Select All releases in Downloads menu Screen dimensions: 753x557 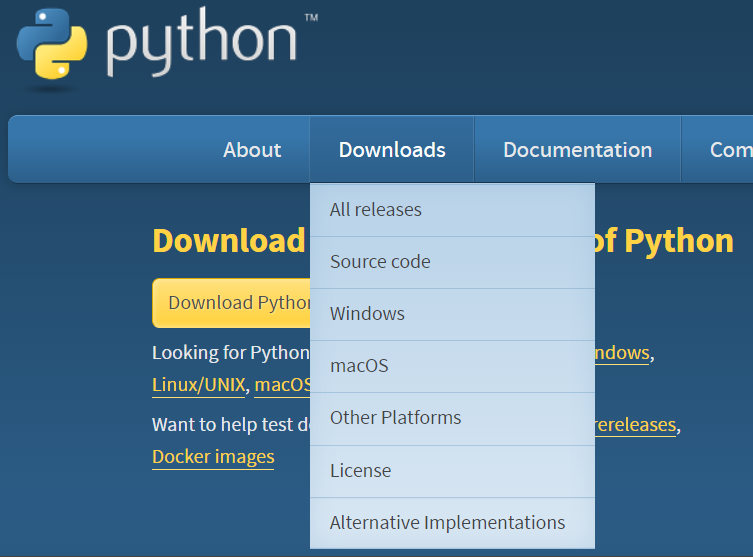coord(452,210)
